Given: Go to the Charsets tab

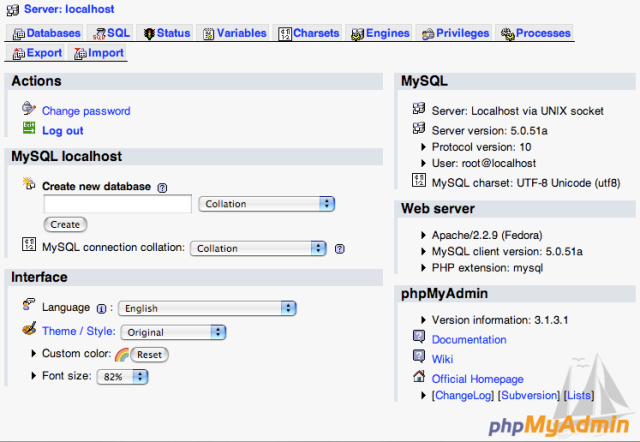Looking at the screenshot, I should 309,33.
